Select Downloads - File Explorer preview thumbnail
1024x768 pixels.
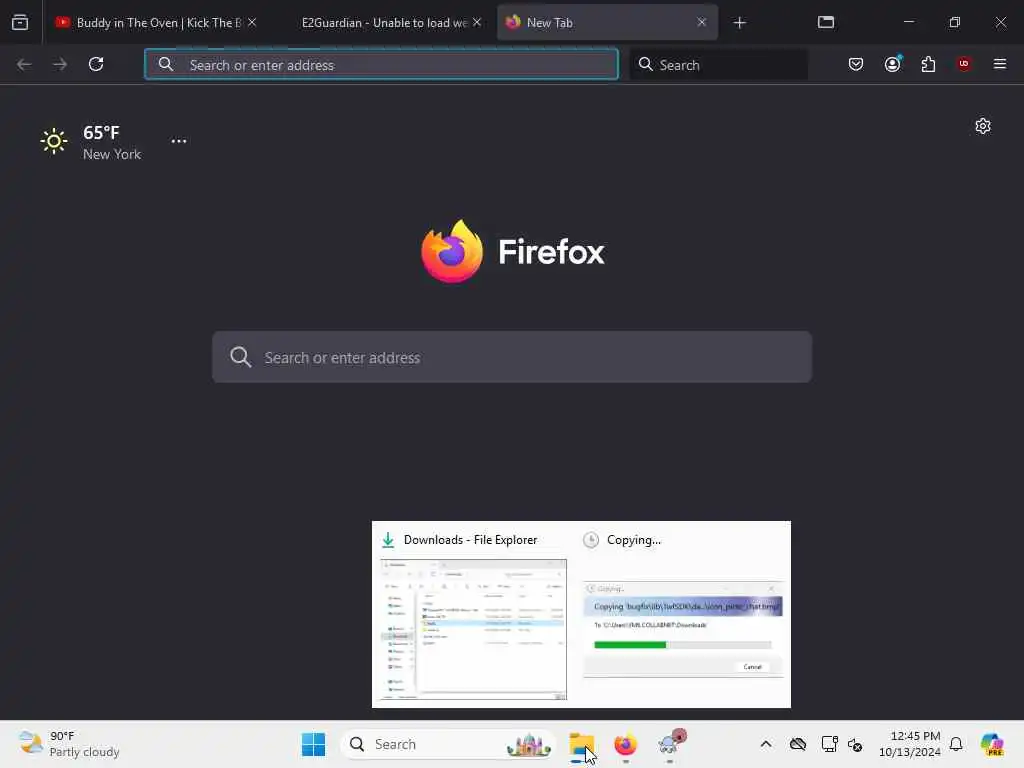point(473,629)
